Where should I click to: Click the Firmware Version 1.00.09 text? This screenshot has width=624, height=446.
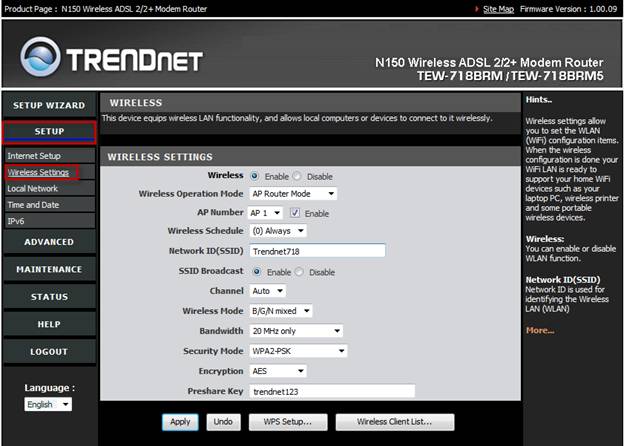(x=568, y=9)
